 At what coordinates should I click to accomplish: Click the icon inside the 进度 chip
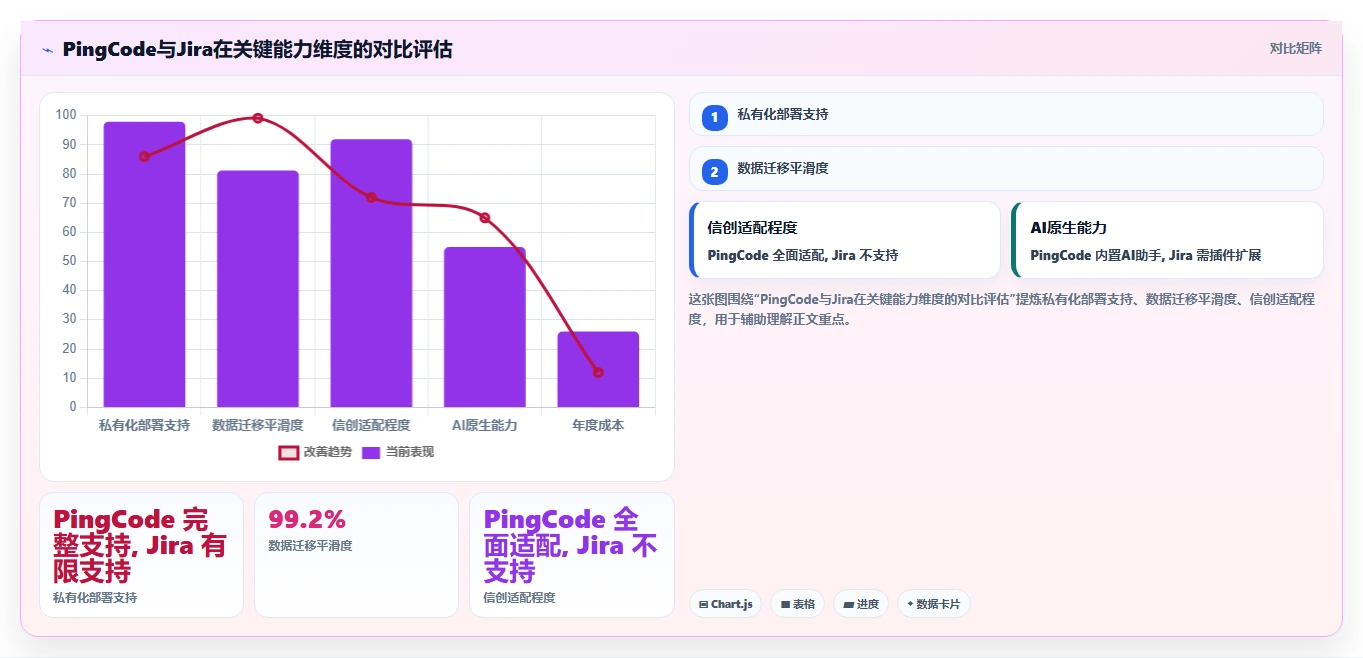848,604
